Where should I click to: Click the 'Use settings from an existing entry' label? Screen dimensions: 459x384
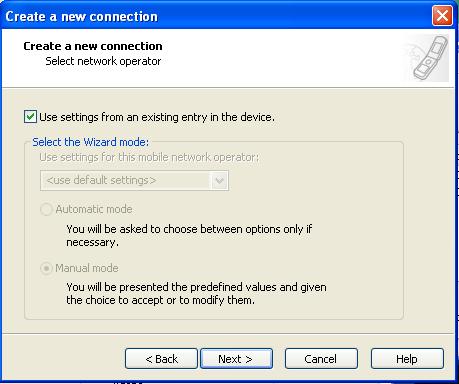[157, 117]
